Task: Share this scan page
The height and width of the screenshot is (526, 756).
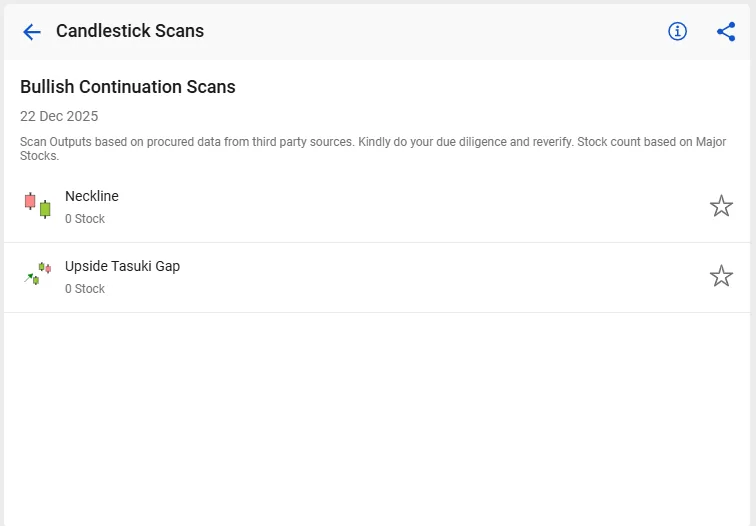Action: pos(726,32)
